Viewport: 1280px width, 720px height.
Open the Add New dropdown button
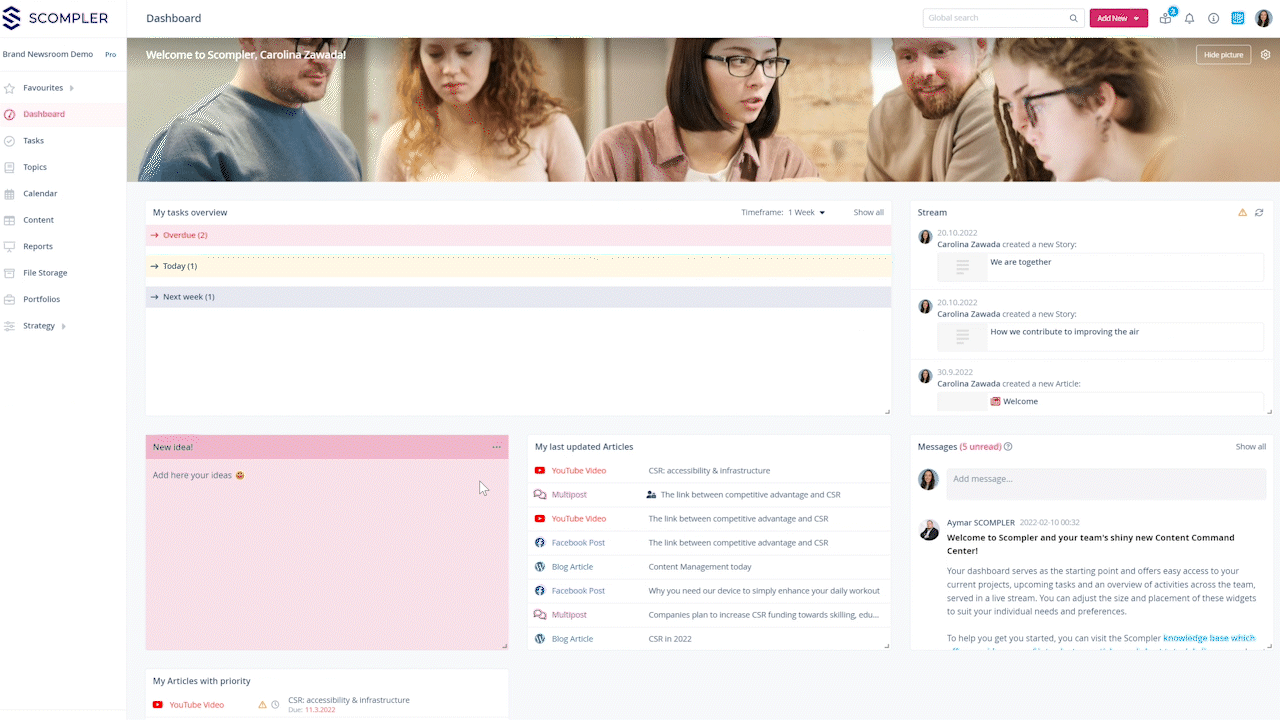[x=1118, y=18]
